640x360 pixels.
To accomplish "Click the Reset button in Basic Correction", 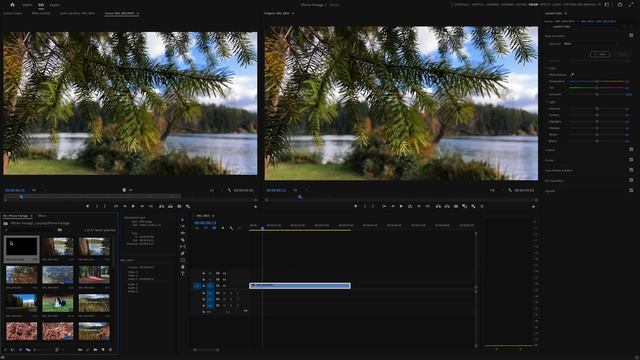I will pyautogui.click(x=622, y=54).
